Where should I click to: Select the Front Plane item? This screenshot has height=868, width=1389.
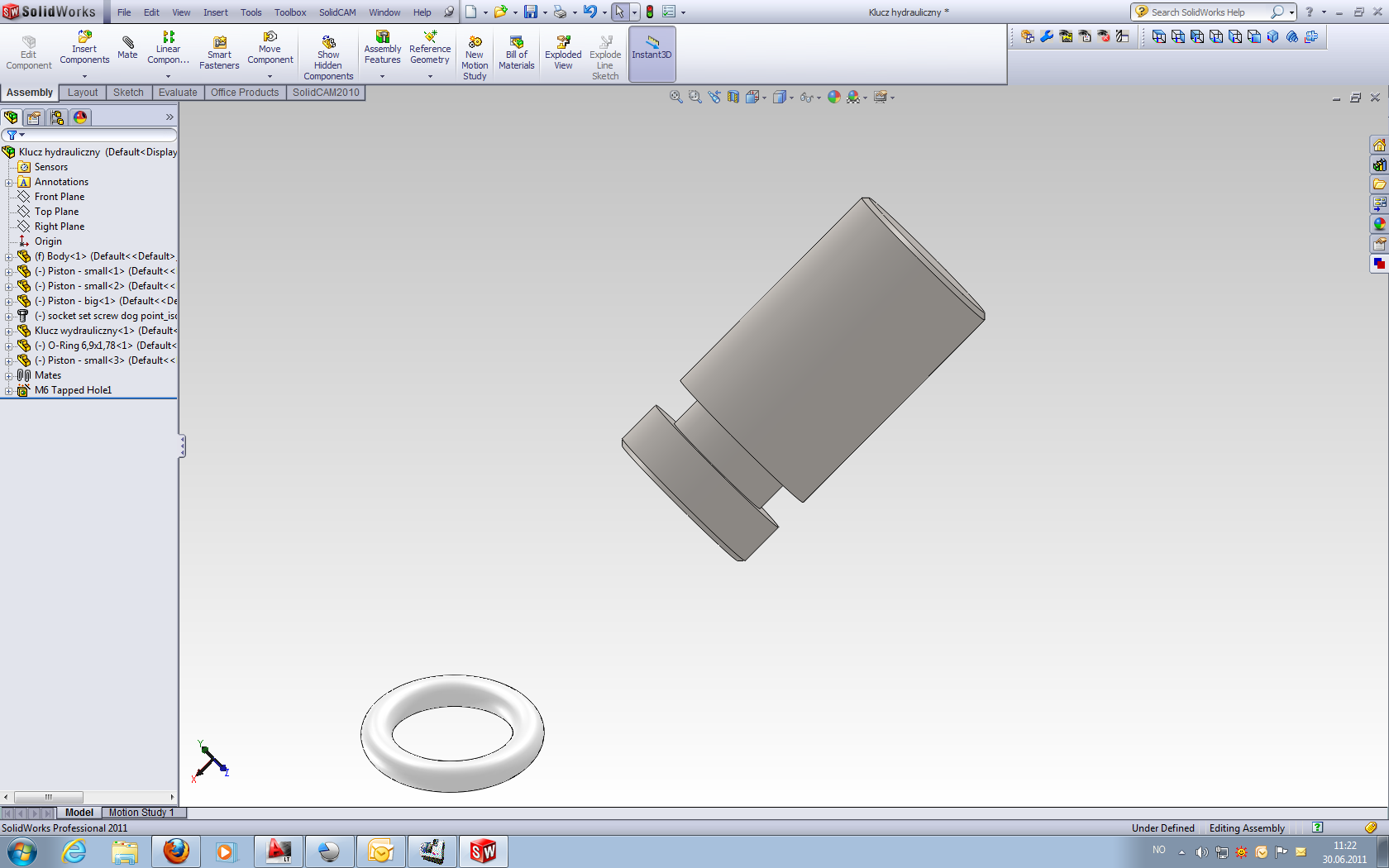60,197
